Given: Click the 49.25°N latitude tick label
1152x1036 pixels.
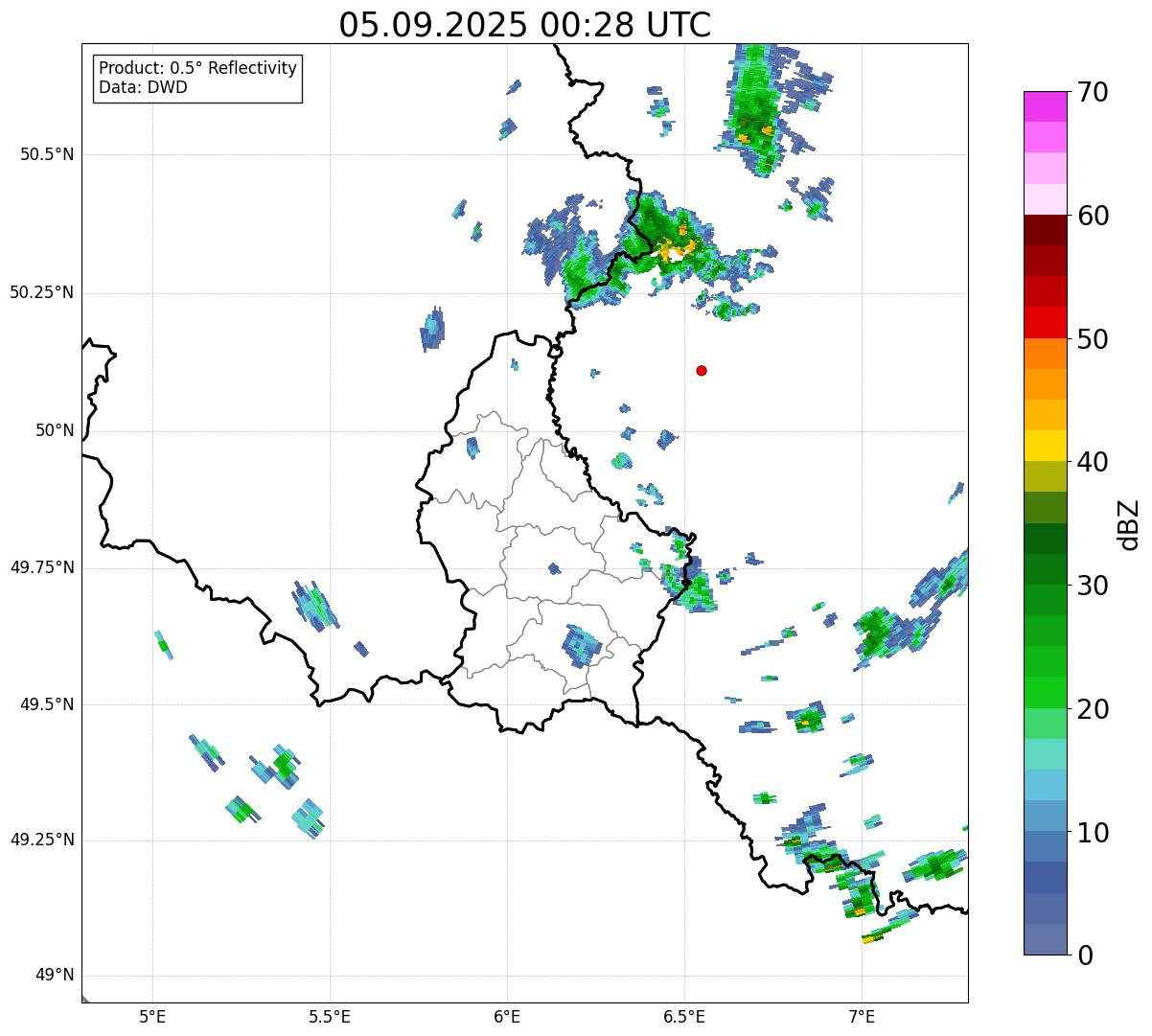Looking at the screenshot, I should click(x=42, y=840).
